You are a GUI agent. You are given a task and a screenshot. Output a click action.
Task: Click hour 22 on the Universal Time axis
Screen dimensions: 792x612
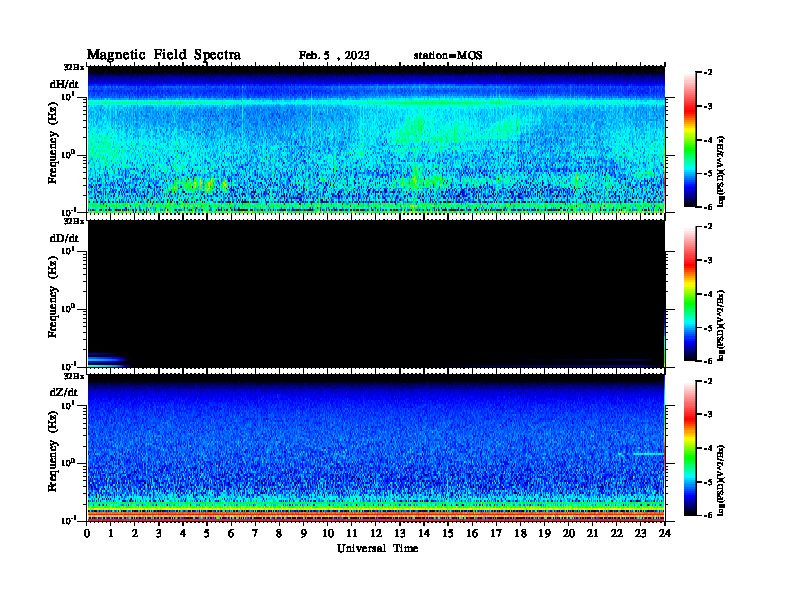pyautogui.click(x=617, y=533)
